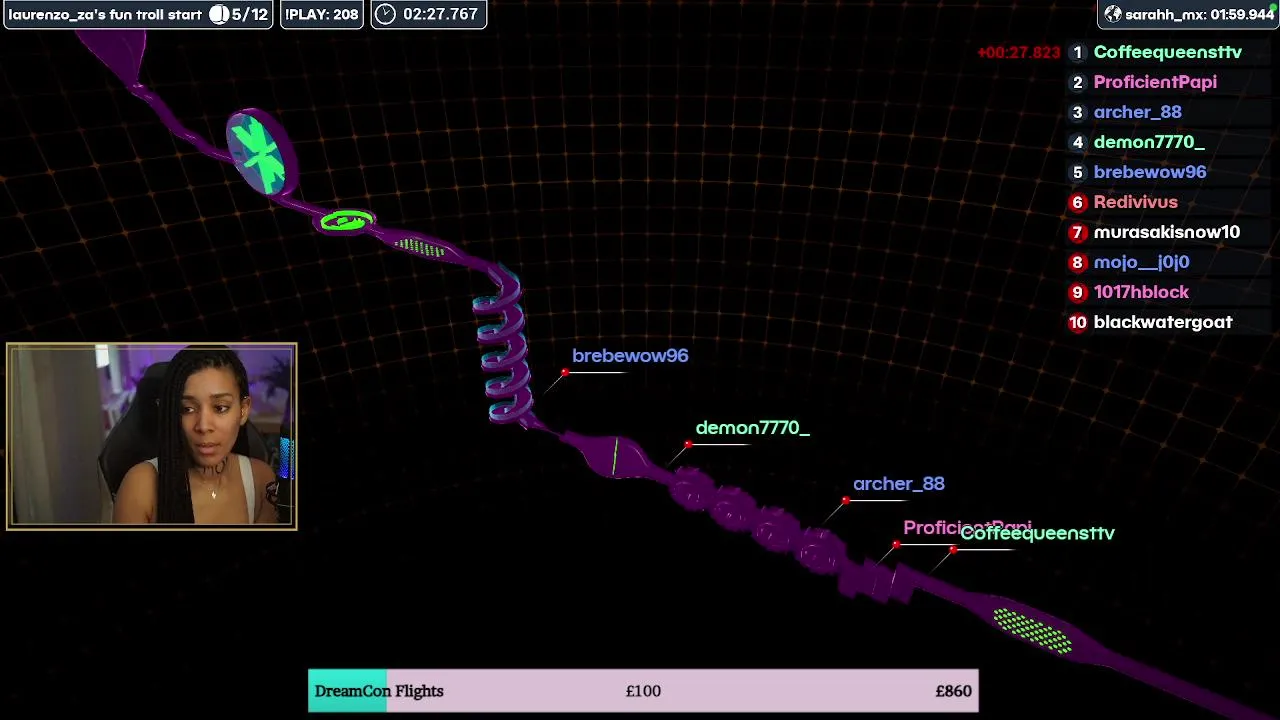Select 1017hblock in the leaderboard
The height and width of the screenshot is (720, 1280).
tap(1141, 292)
